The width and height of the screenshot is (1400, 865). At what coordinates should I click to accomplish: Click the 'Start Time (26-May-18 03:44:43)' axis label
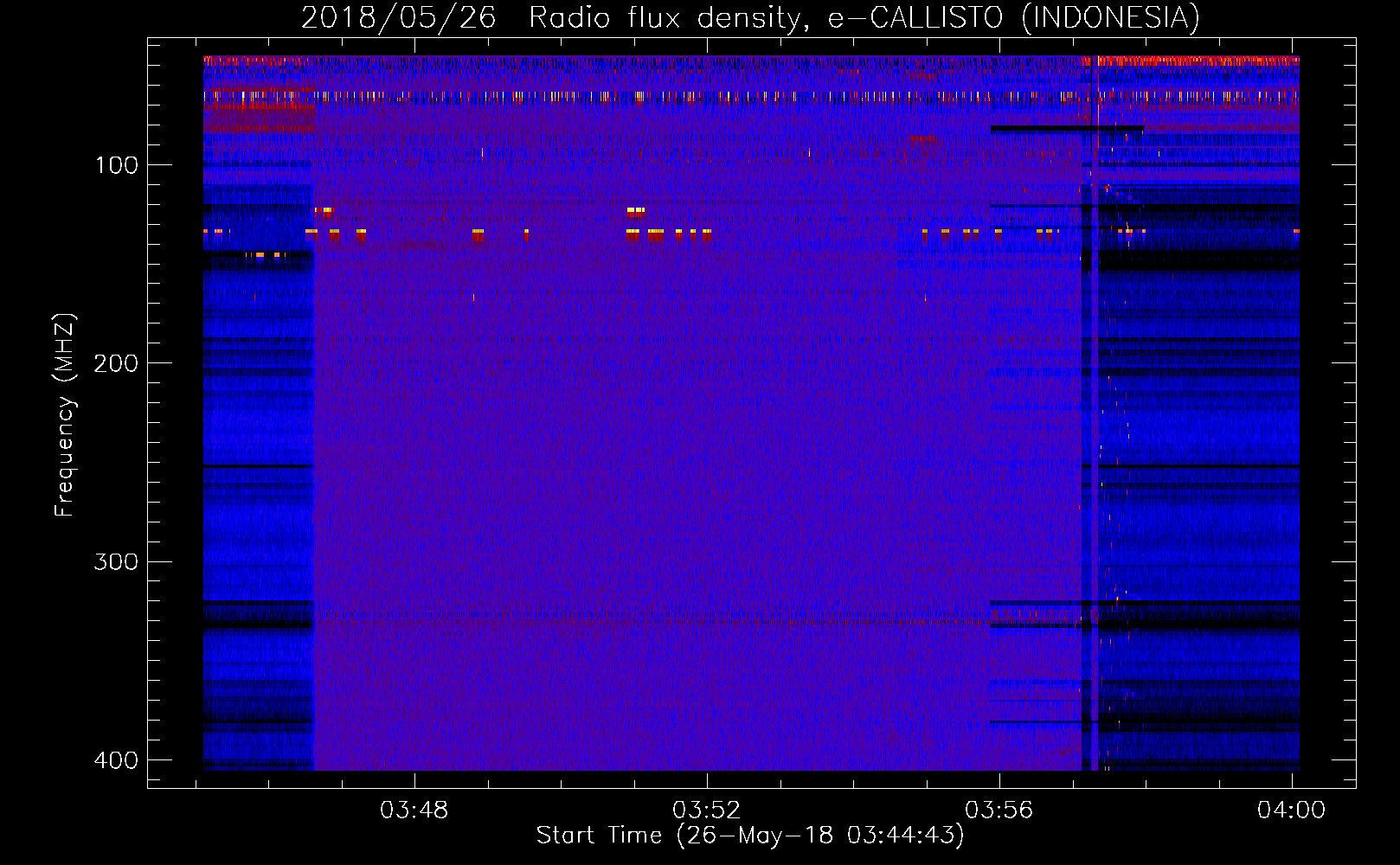[750, 836]
